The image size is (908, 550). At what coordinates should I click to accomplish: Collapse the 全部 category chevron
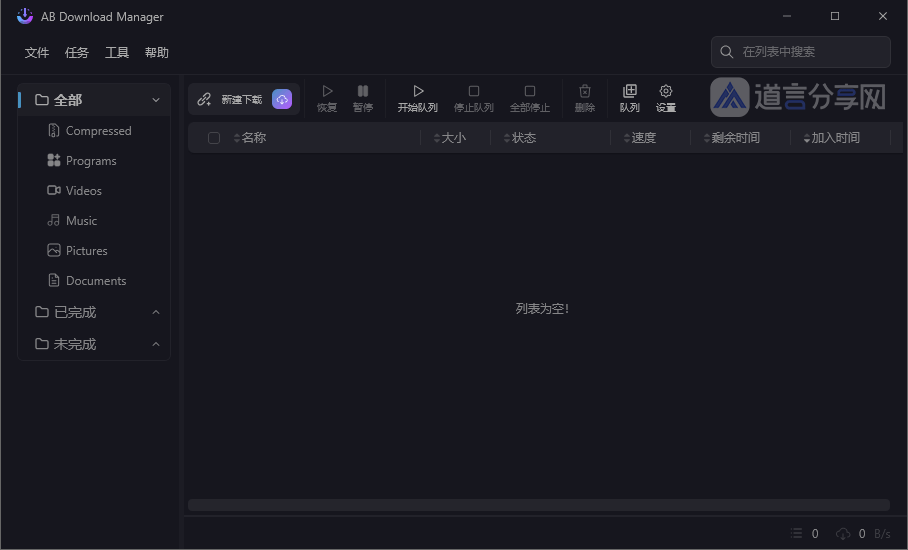click(x=156, y=100)
